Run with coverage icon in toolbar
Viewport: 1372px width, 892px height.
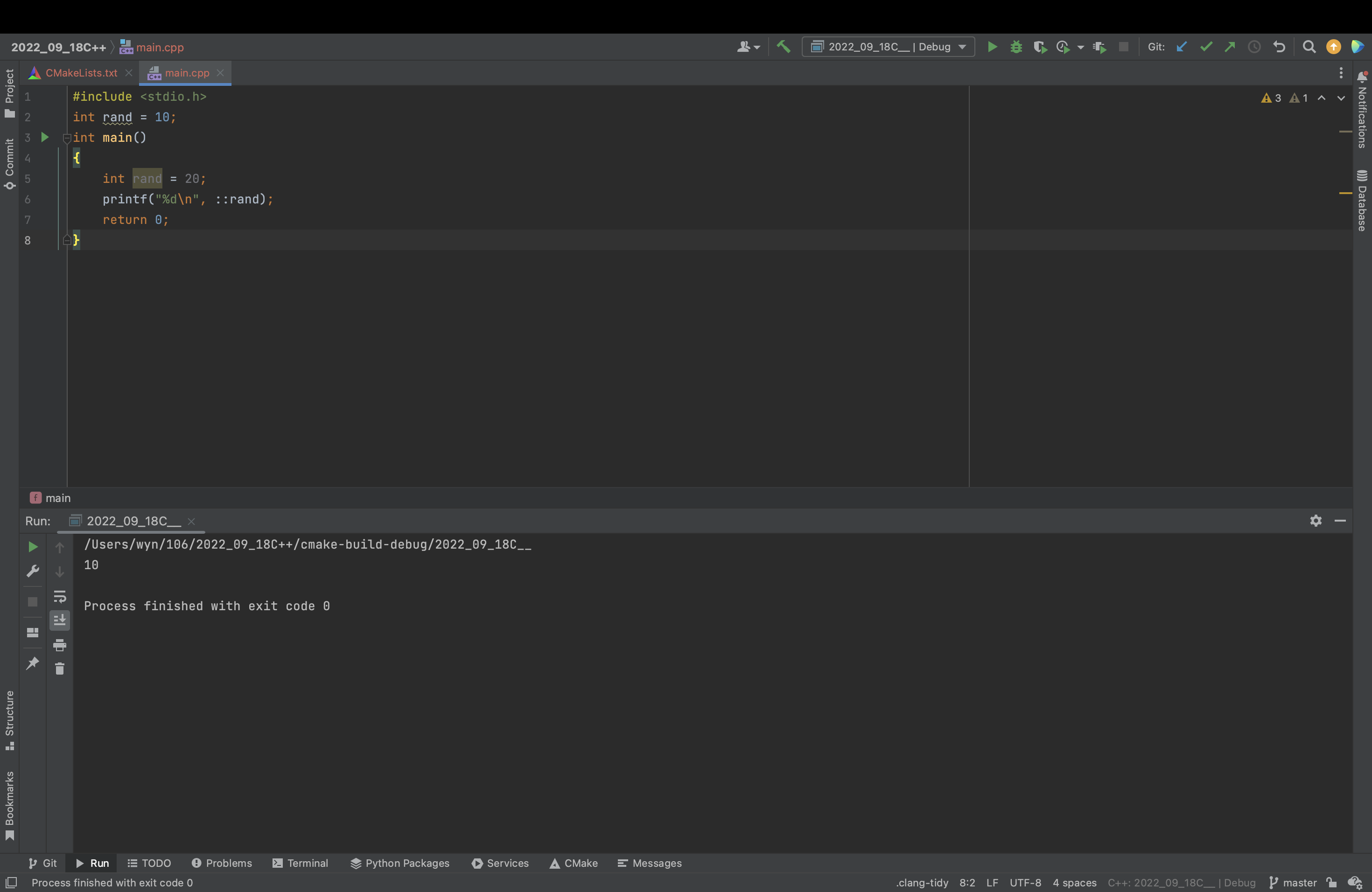[1040, 47]
